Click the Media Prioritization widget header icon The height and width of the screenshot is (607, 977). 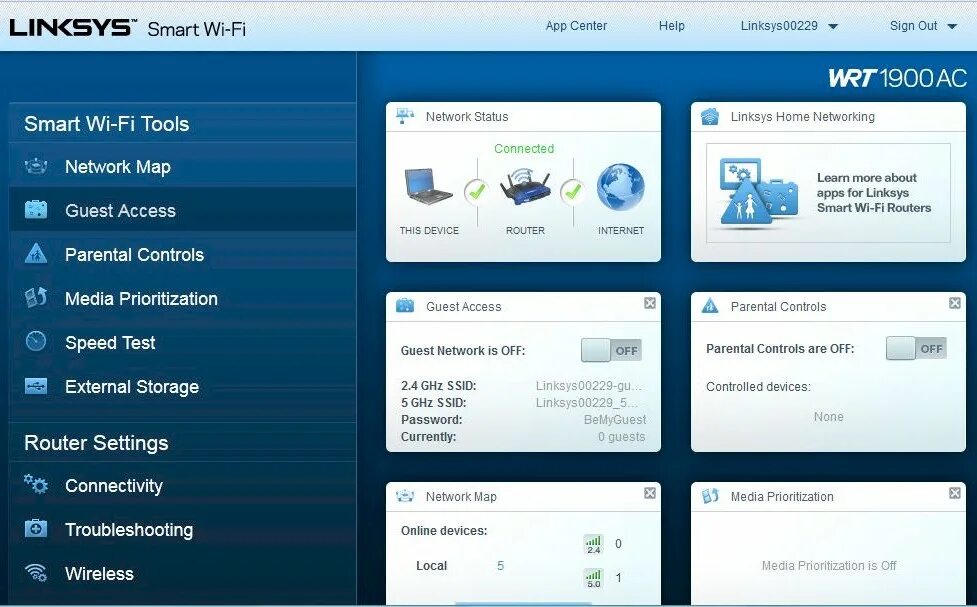coord(710,496)
